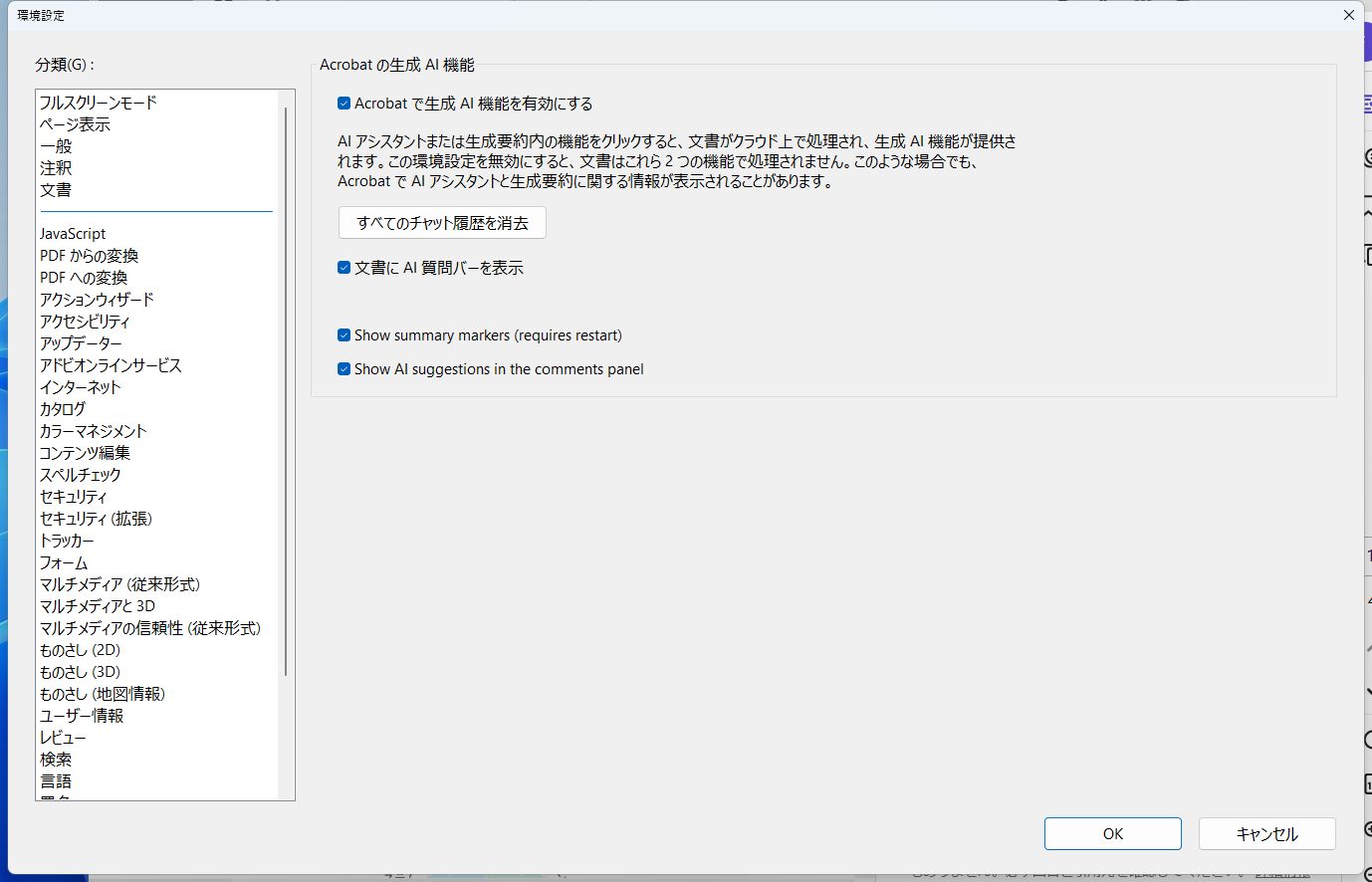
Task: Open the アクセシビリティ category
Action: pos(85,322)
